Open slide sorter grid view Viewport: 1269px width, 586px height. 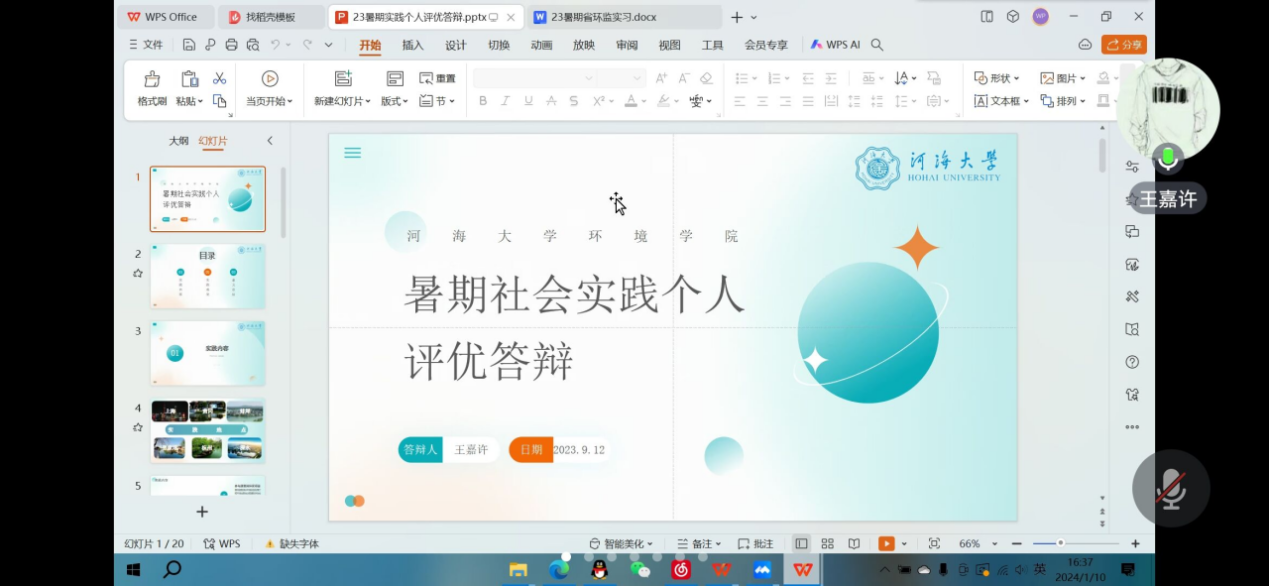tap(827, 544)
